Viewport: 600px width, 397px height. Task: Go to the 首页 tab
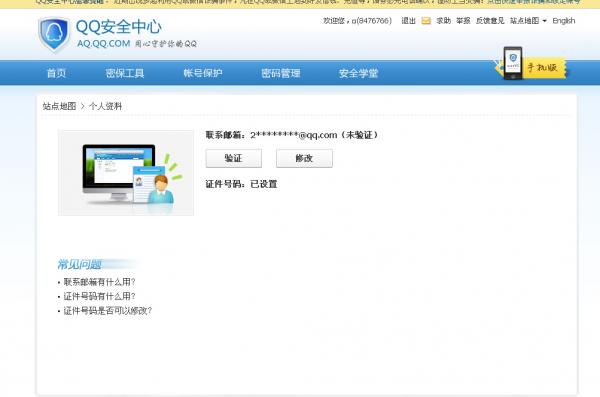point(56,73)
